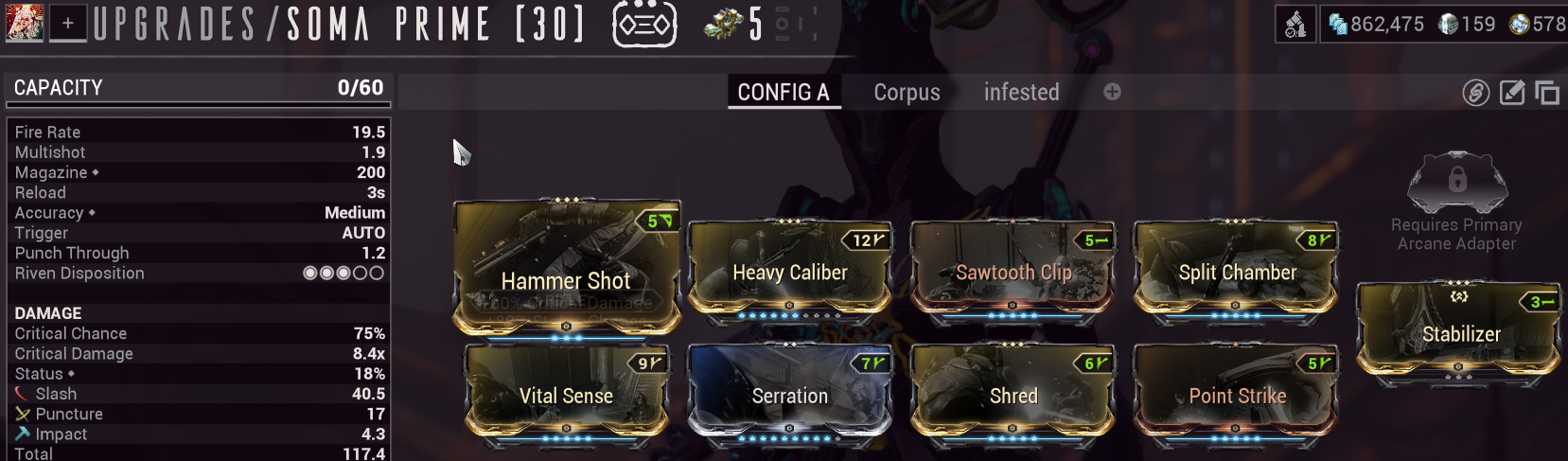This screenshot has height=461, width=1568.
Task: Click the copy config icon
Action: (x=1547, y=92)
